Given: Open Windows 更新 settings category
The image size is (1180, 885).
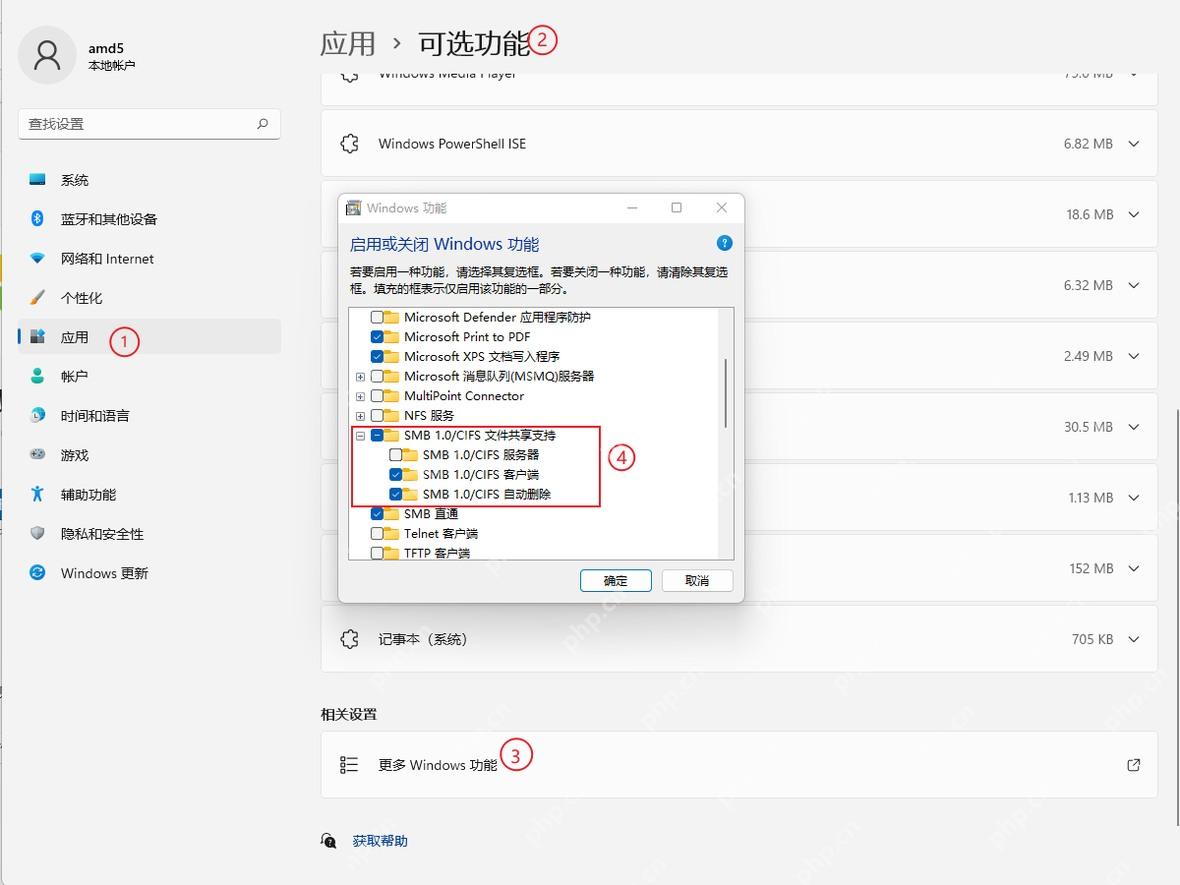Looking at the screenshot, I should coord(149,572).
